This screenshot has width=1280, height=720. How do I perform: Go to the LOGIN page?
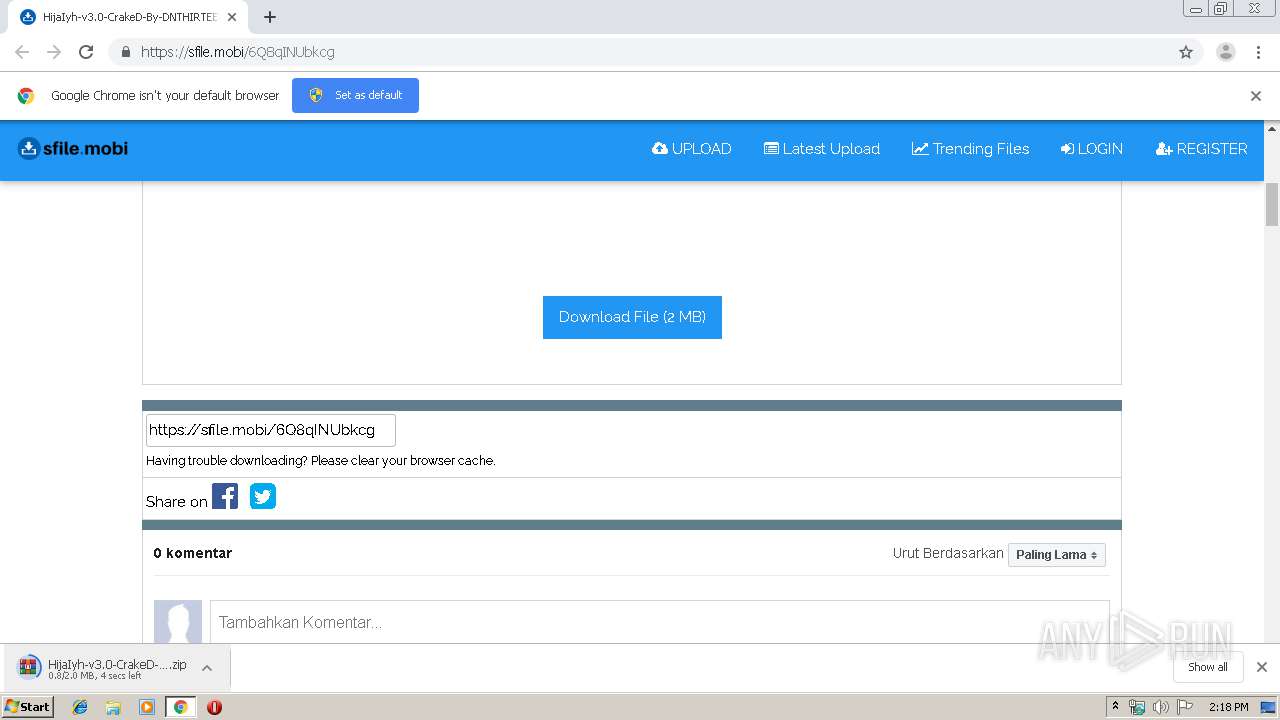click(x=1092, y=149)
